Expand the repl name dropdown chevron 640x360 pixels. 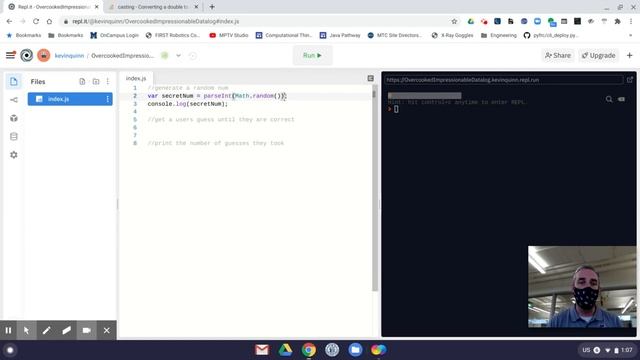pos(178,56)
